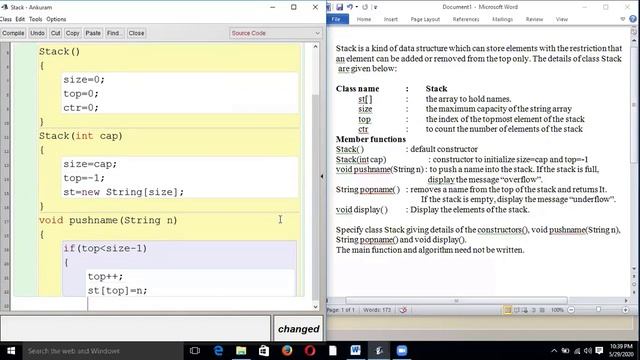Open the Options menu in the Stack editor
640x360 pixels.
click(x=56, y=19)
